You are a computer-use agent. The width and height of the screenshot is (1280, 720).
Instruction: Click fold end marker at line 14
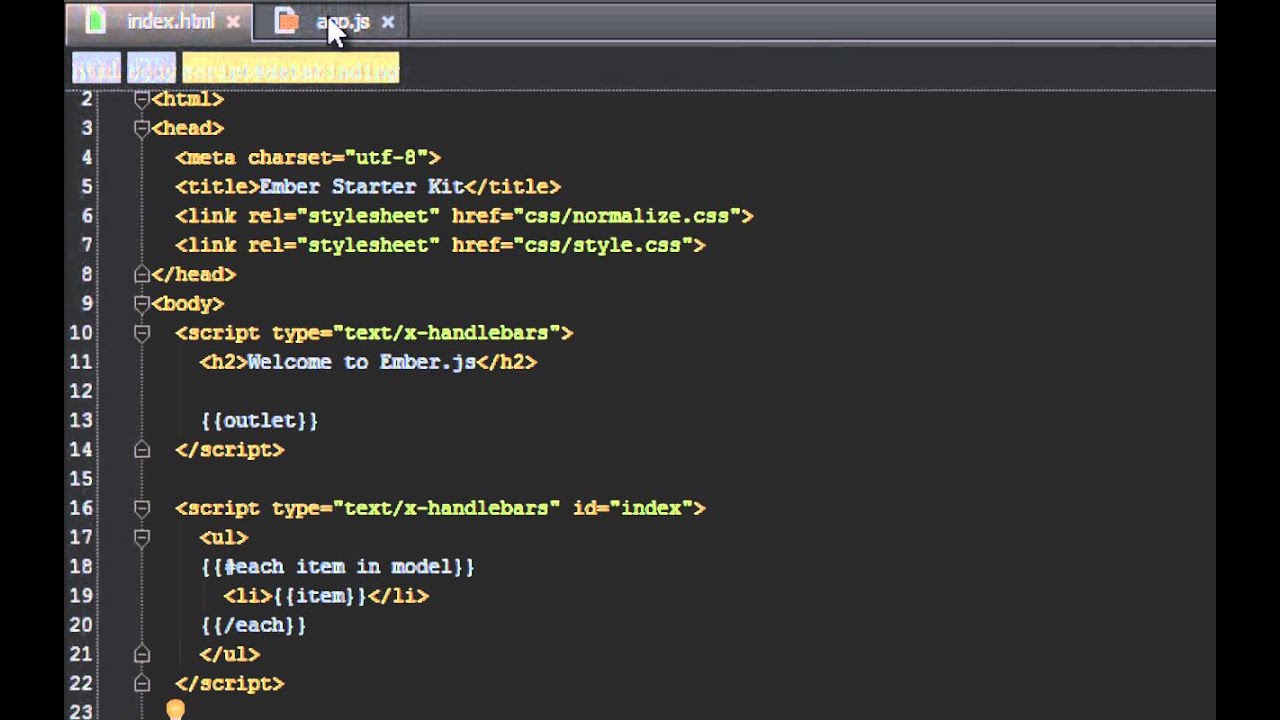tap(141, 449)
